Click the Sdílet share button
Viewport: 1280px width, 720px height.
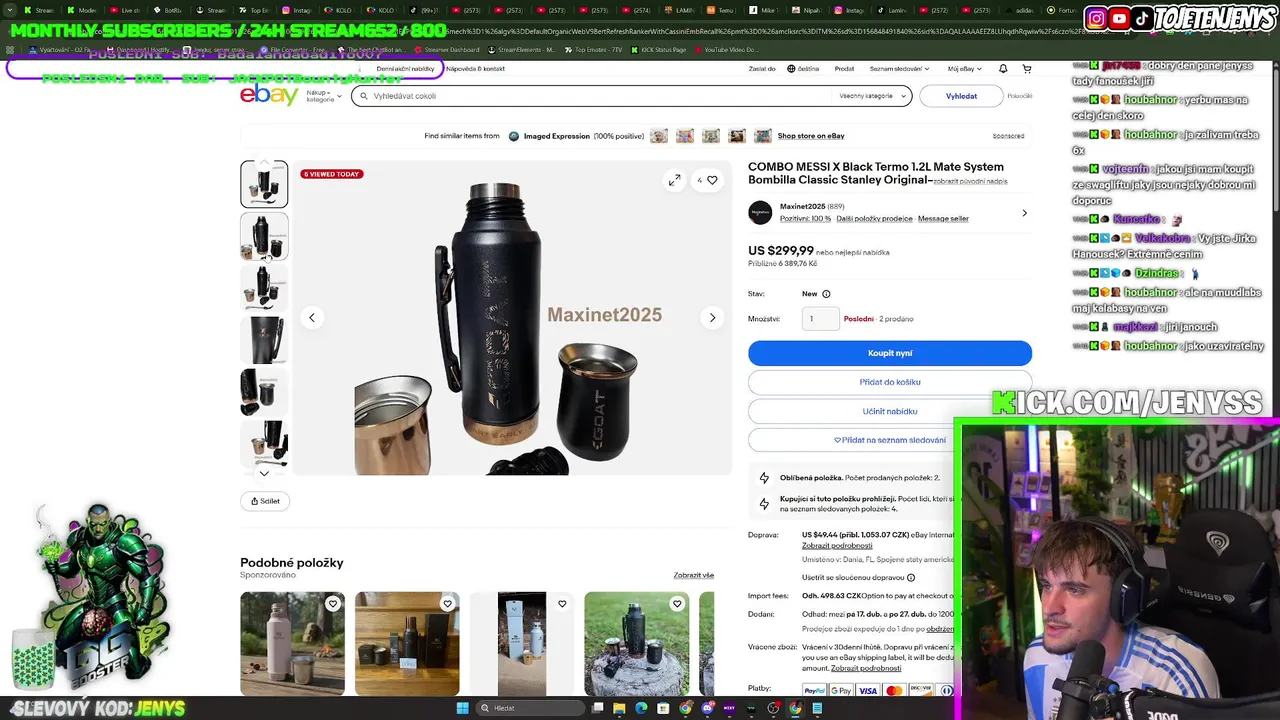click(x=265, y=501)
